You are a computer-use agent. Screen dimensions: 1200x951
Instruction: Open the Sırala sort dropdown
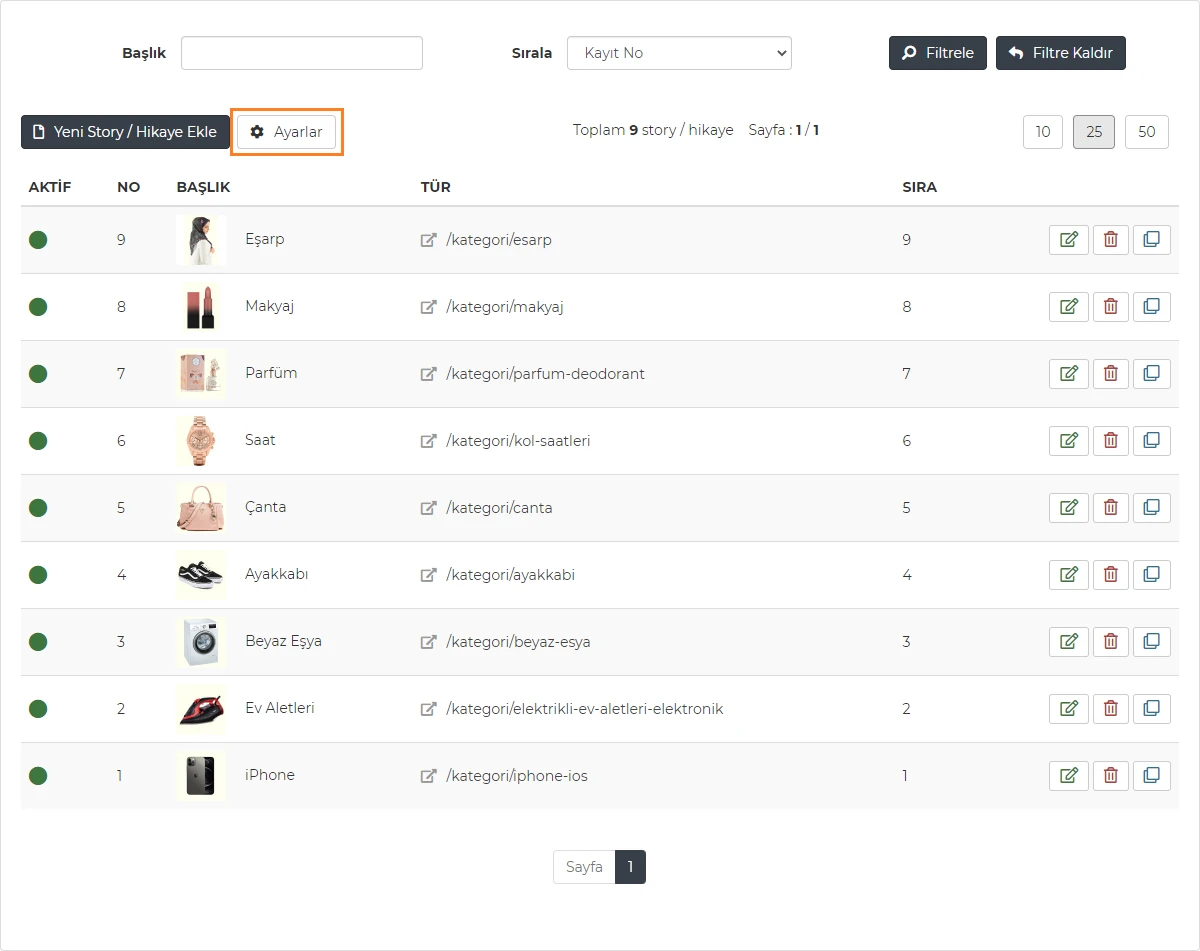679,53
